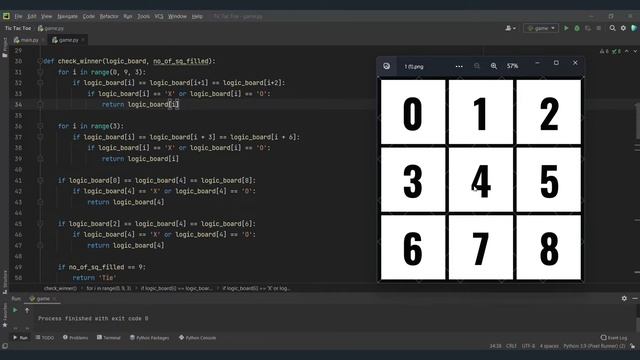Open the Edit menu
The width and height of the screenshot is (640, 360).
(32, 16)
